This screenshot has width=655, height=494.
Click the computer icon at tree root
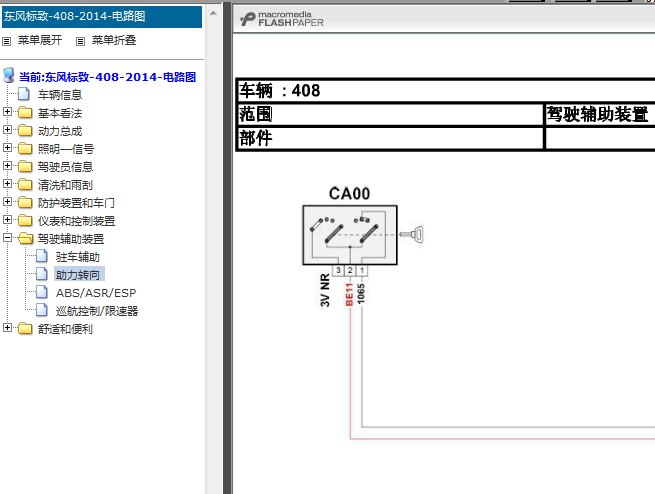tap(9, 76)
